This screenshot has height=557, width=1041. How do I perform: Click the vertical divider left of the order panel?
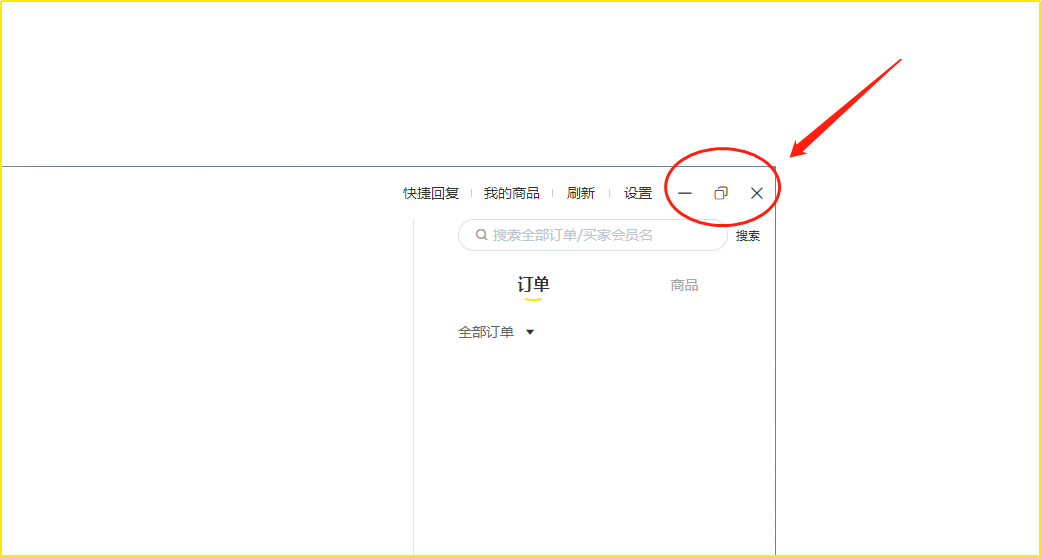coord(414,387)
